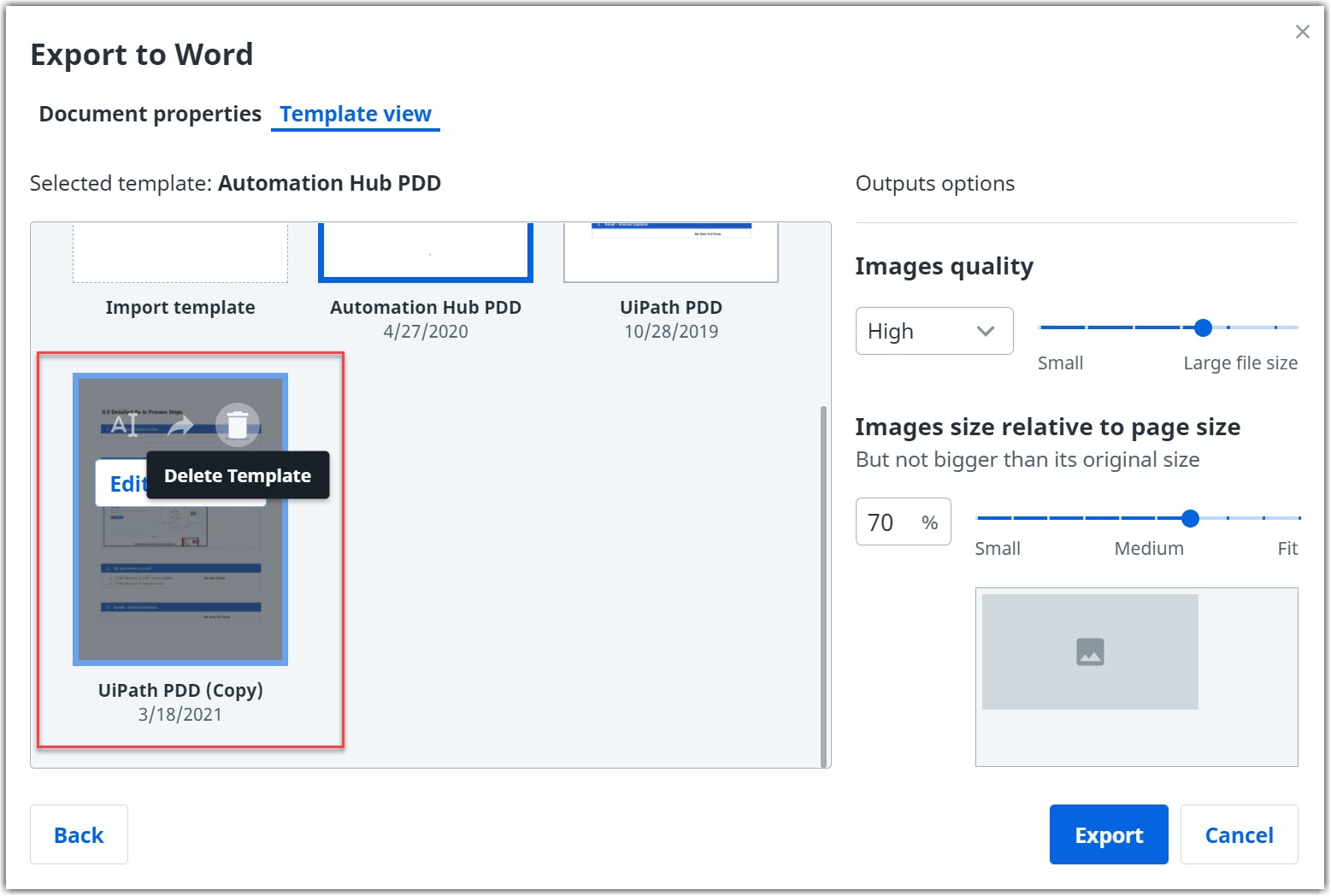Click the Import template box
Image resolution: width=1331 pixels, height=896 pixels.
180,252
